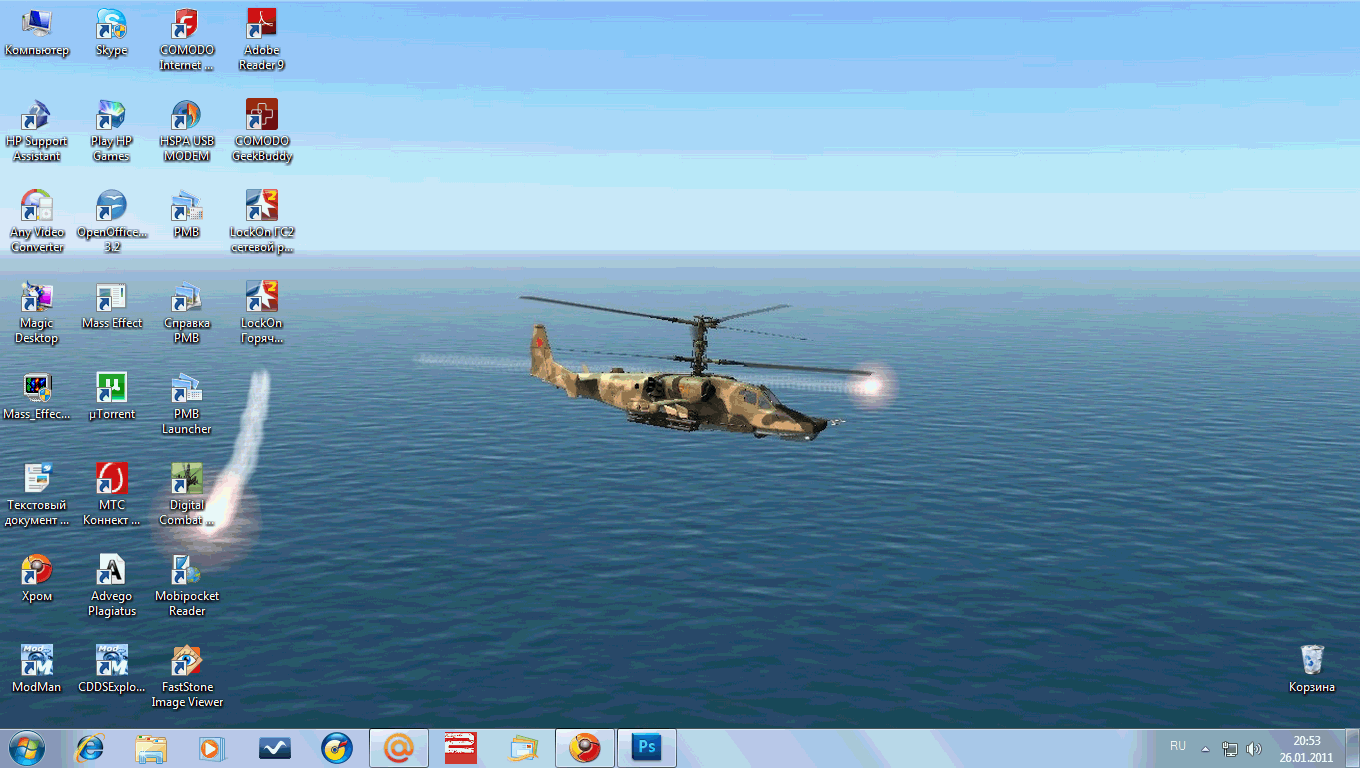1360x768 pixels.
Task: Select the Digital Combat desktop icon
Action: (x=187, y=495)
